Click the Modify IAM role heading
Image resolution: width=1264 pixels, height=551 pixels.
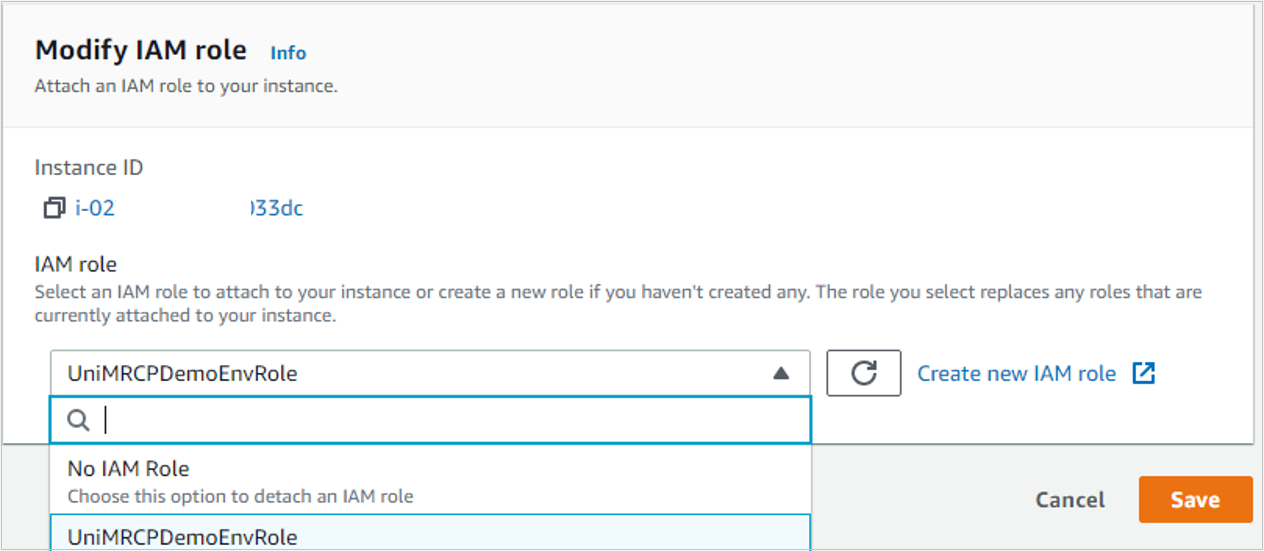[141, 51]
